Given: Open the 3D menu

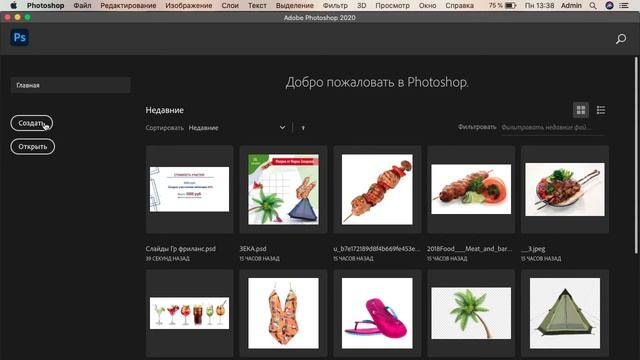Looking at the screenshot, I should click(361, 6).
